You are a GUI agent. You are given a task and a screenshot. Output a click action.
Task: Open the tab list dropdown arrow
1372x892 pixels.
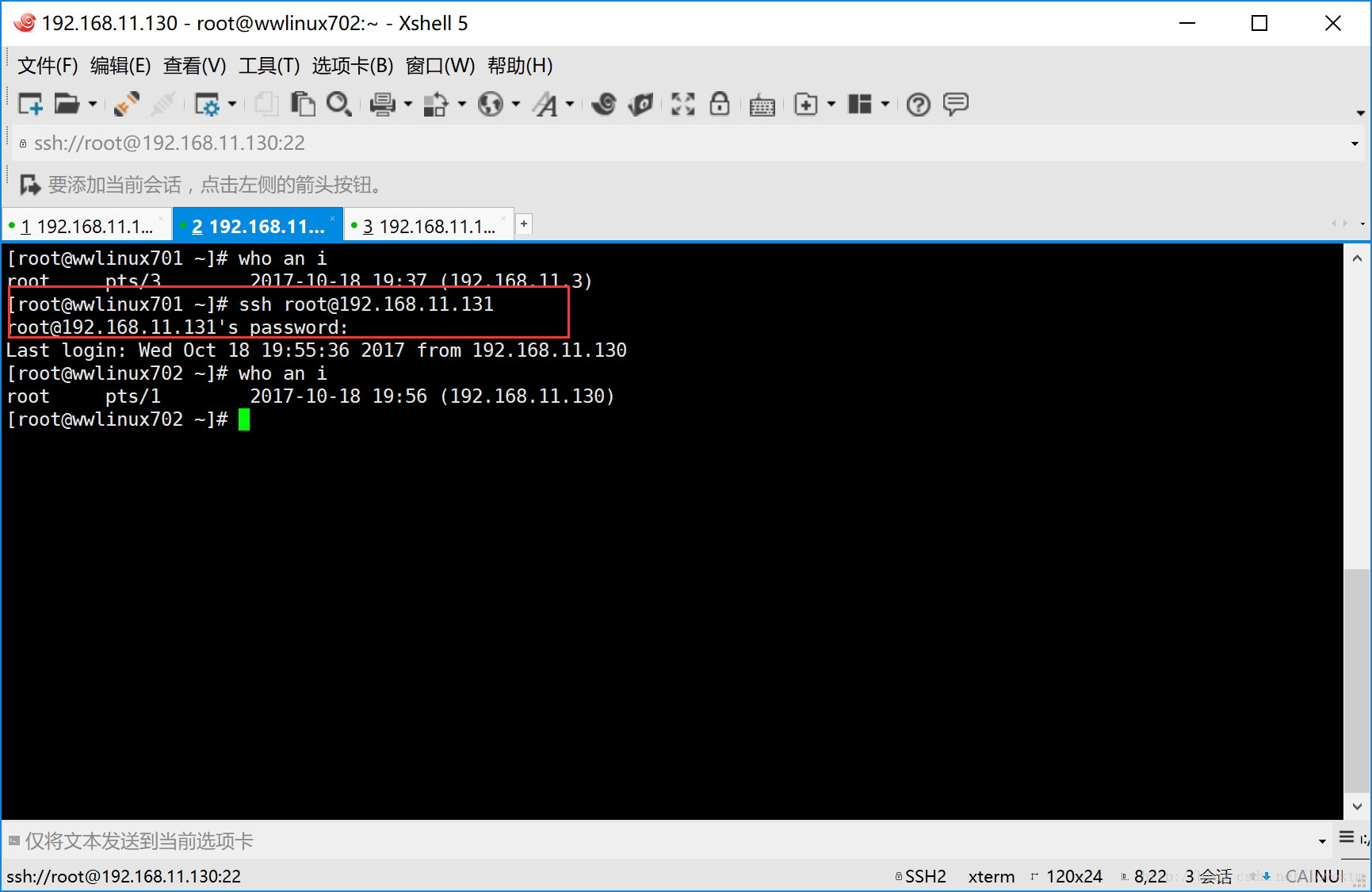(x=1362, y=224)
